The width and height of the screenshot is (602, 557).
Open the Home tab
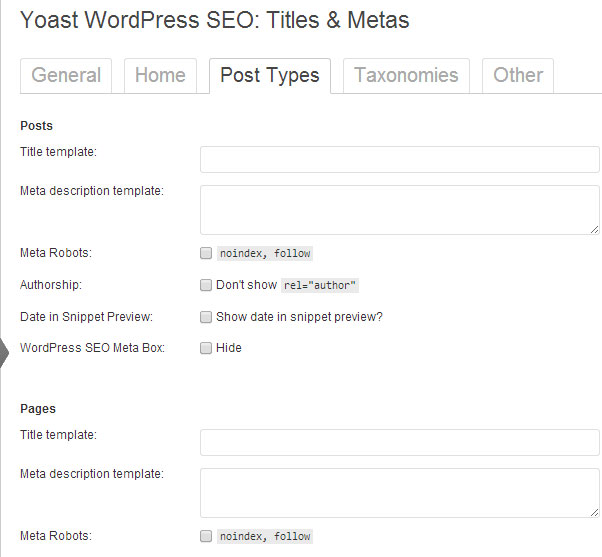point(160,75)
